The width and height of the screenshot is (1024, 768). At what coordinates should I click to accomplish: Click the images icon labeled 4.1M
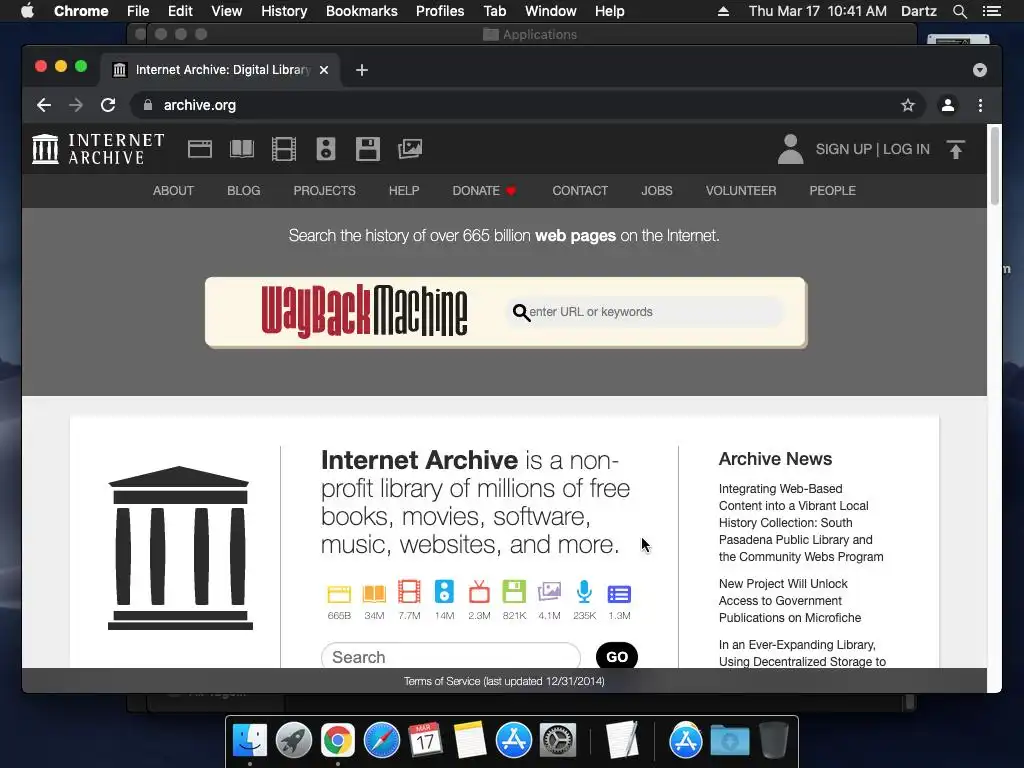549,592
